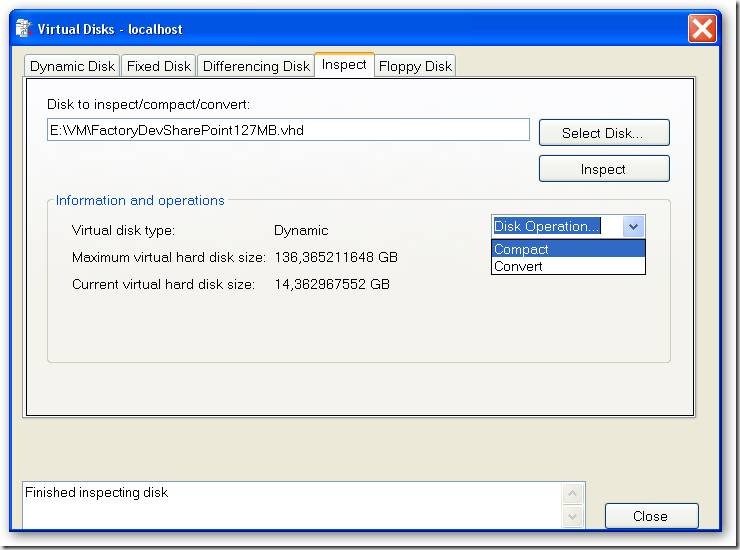
Task: Choose Convert from the dropdown list
Action: (x=568, y=266)
